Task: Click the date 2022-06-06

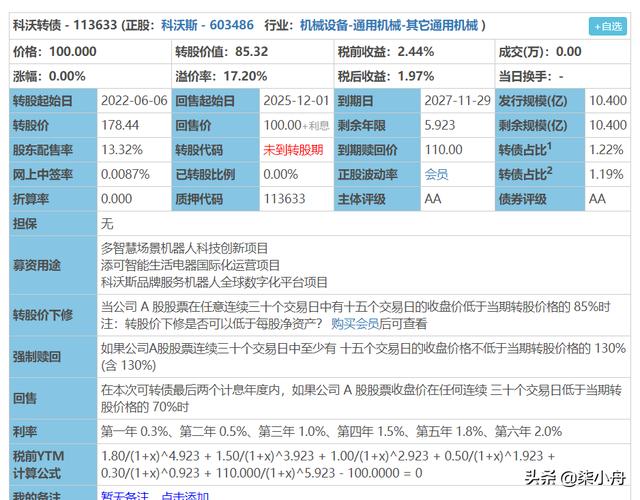Action: tap(134, 101)
